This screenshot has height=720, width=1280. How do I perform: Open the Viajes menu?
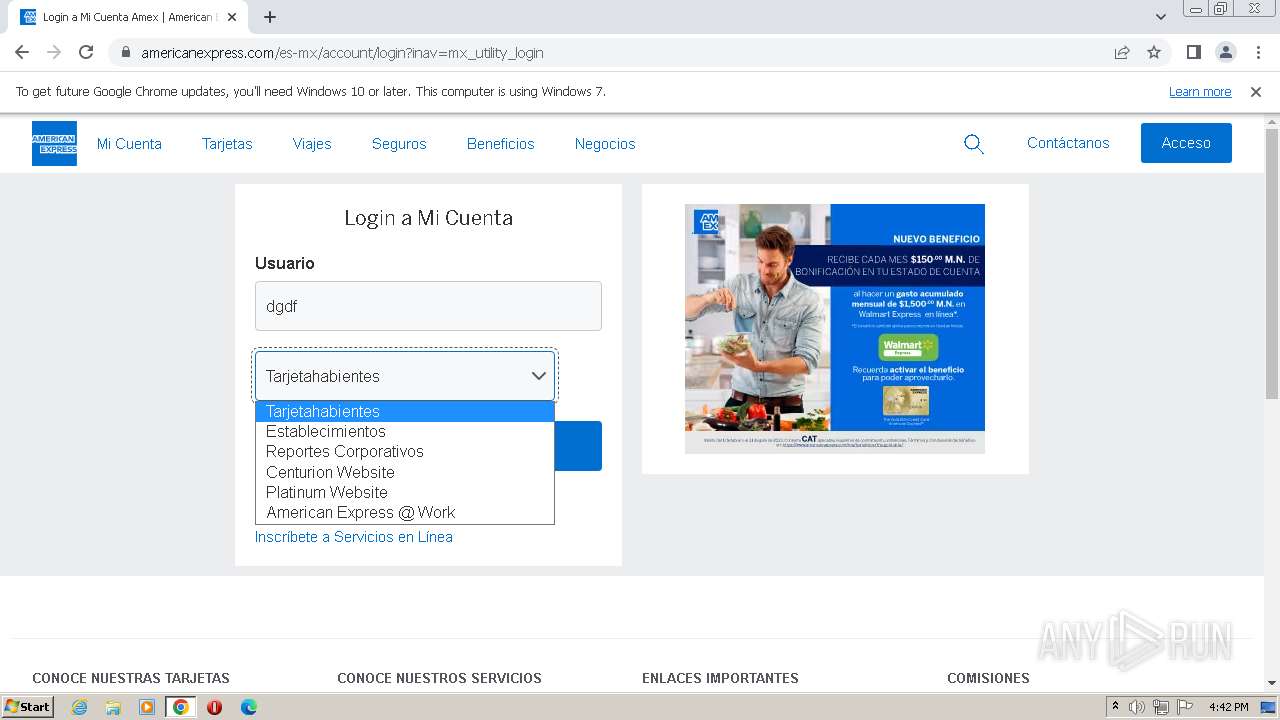[312, 144]
